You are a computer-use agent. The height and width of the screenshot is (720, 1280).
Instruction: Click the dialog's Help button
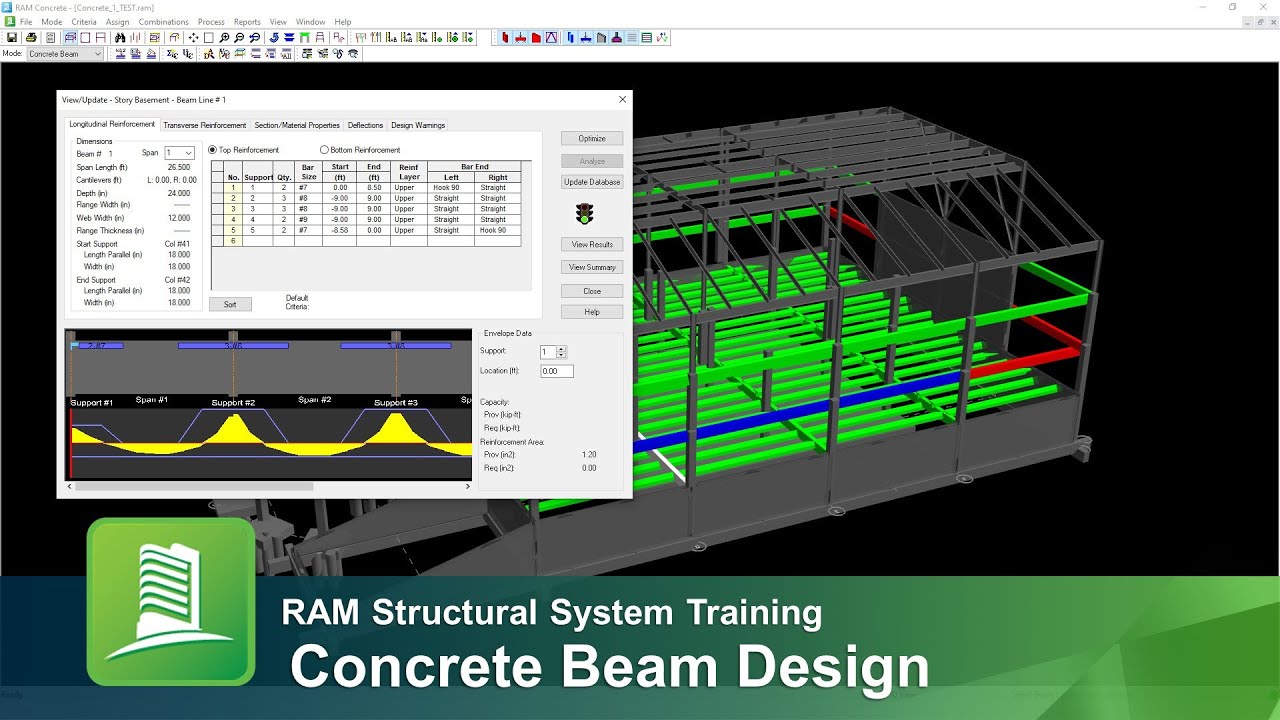tap(592, 312)
